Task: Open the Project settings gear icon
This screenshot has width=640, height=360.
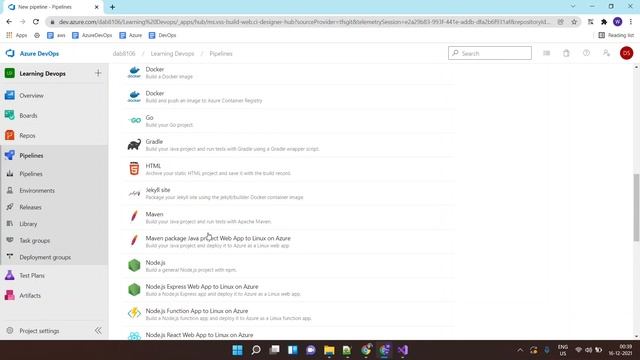Action: (10, 331)
